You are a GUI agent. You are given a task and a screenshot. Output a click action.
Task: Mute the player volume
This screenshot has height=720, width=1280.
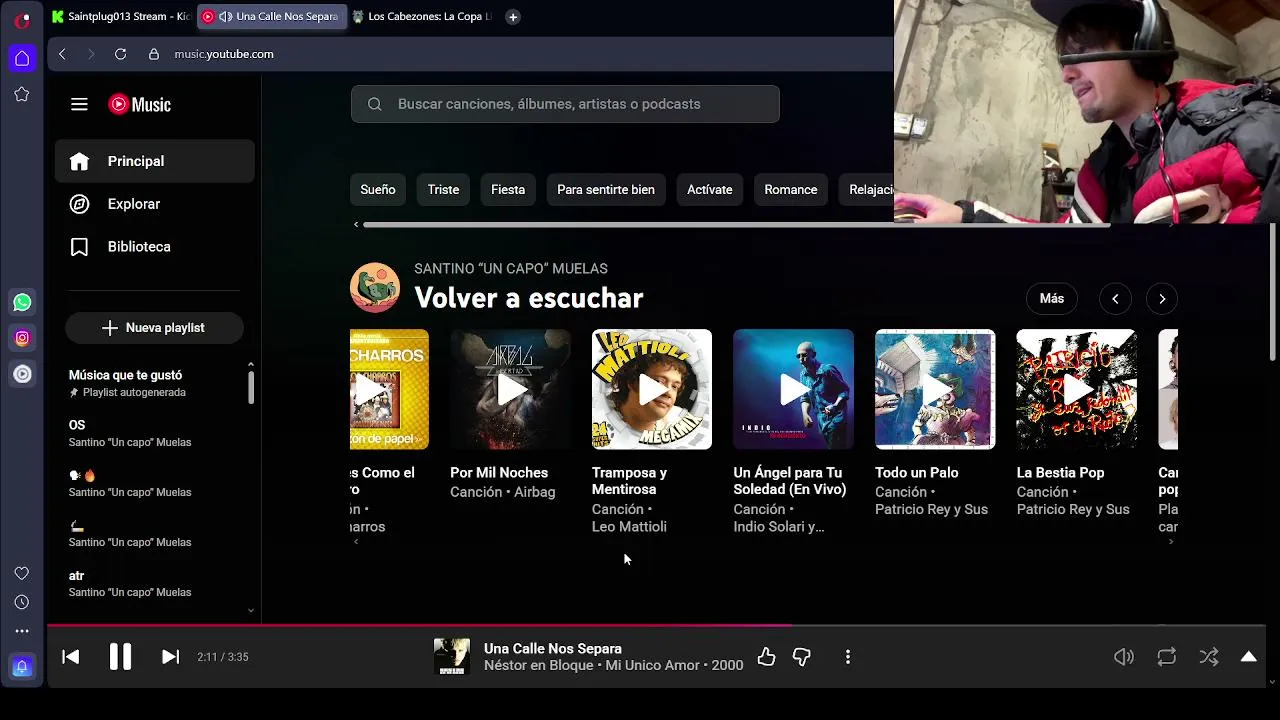1124,657
